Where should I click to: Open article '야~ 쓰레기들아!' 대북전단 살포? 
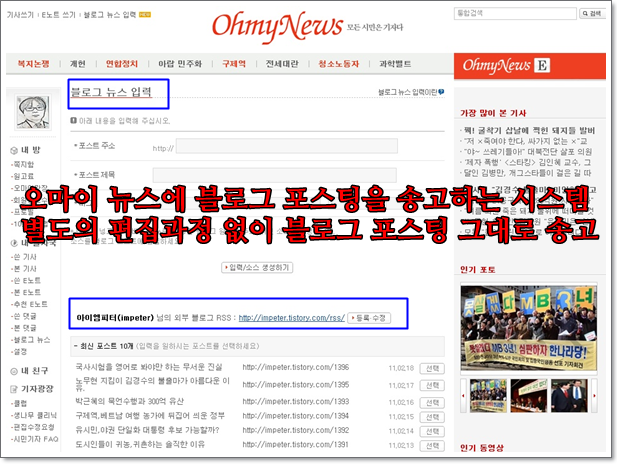(527, 152)
